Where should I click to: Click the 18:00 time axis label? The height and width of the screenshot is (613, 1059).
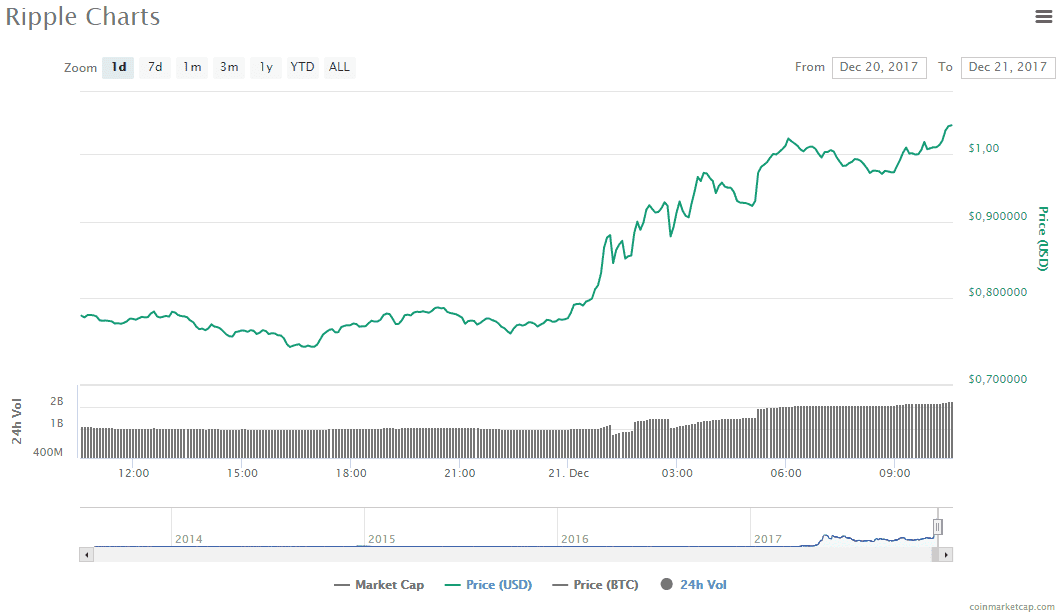click(x=351, y=473)
